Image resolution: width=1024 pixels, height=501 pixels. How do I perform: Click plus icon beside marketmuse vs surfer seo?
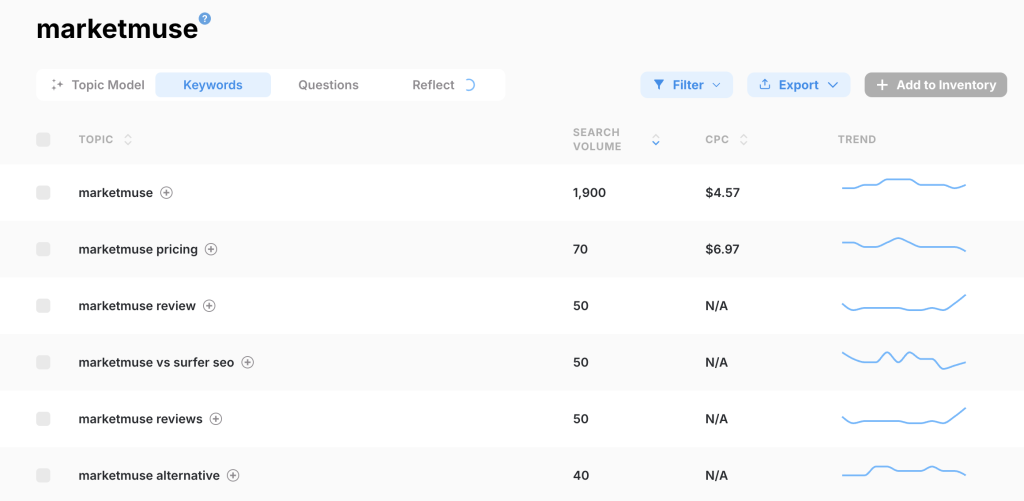pyautogui.click(x=248, y=362)
